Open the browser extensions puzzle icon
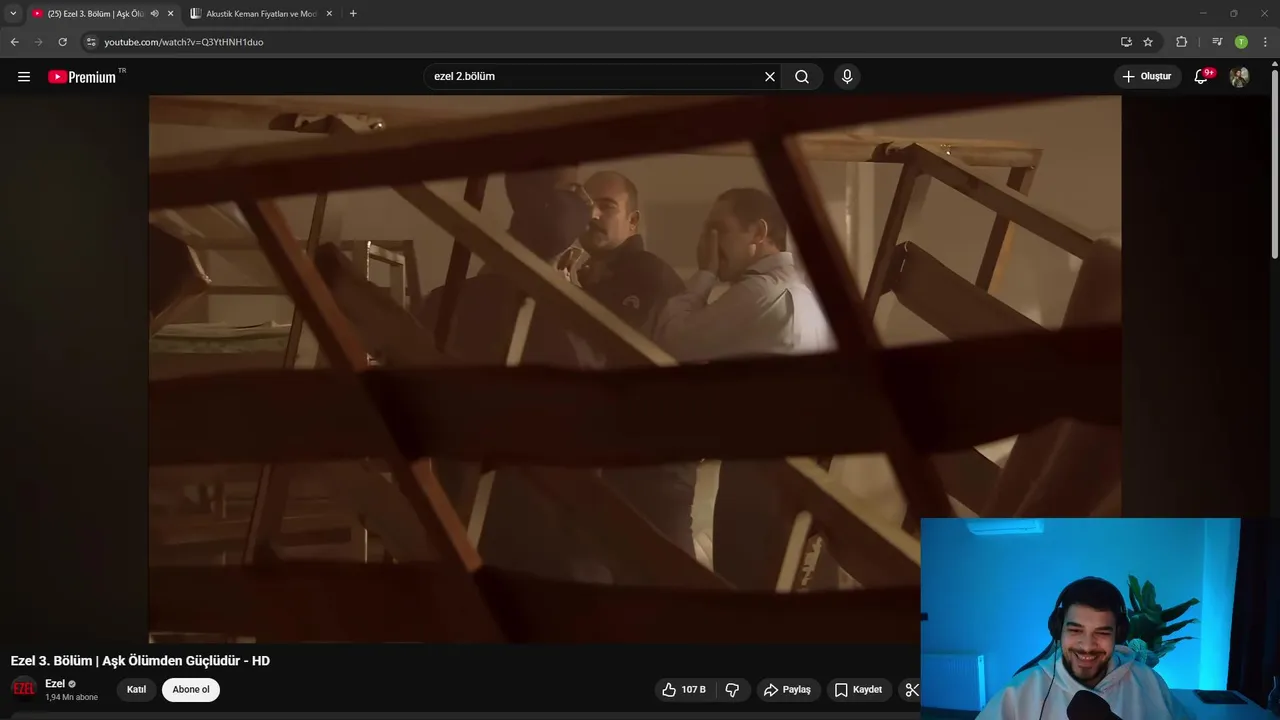The height and width of the screenshot is (720, 1280). pos(1181,42)
